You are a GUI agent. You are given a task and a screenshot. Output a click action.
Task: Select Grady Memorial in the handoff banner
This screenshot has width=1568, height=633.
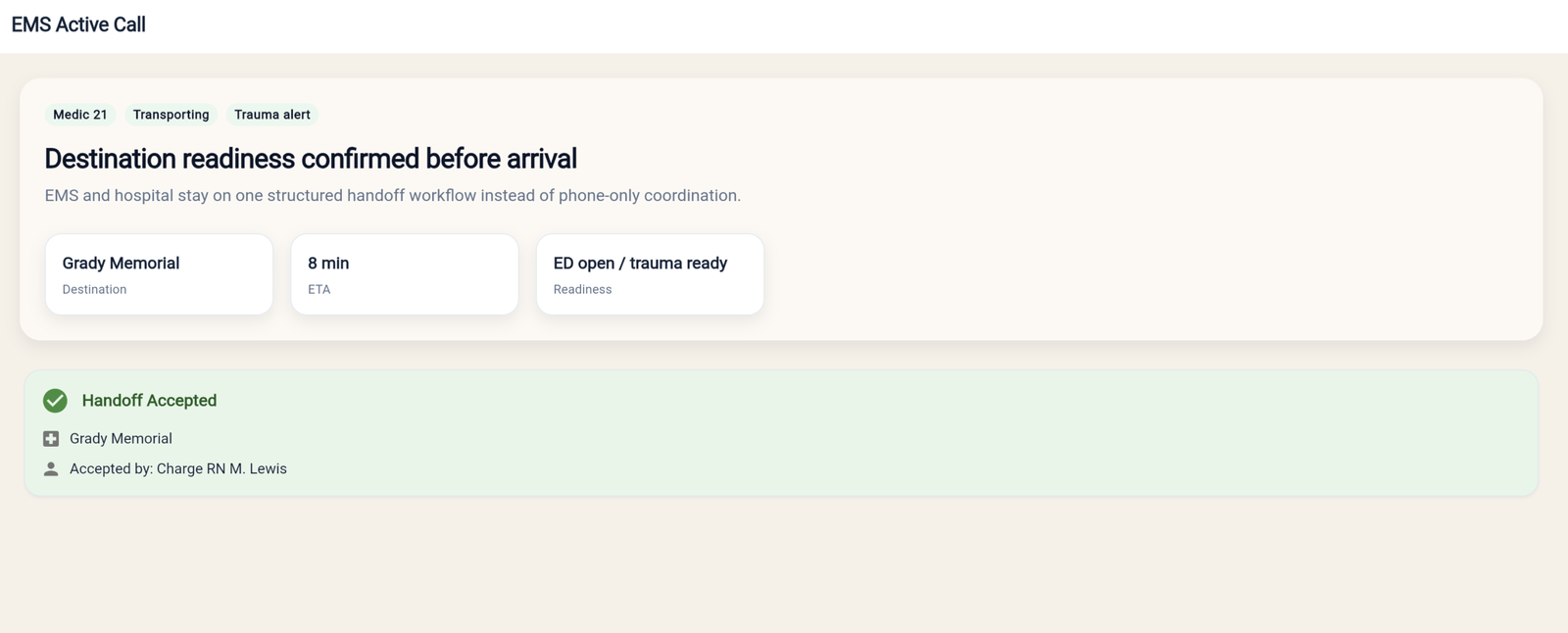[120, 438]
